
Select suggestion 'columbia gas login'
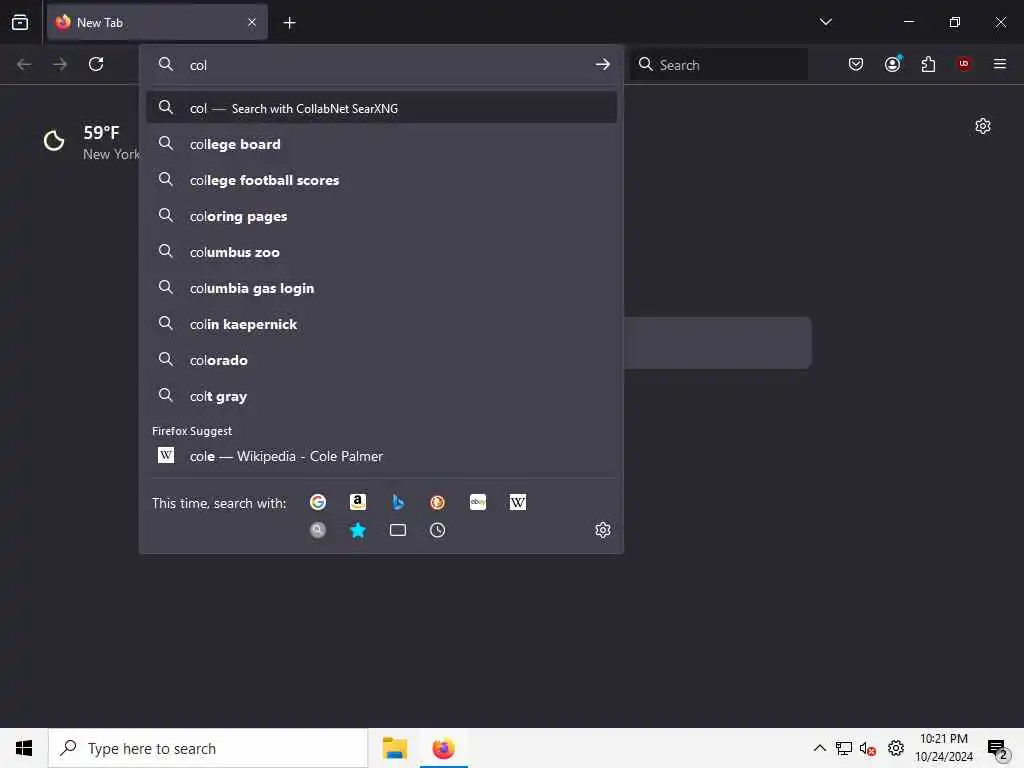click(381, 288)
